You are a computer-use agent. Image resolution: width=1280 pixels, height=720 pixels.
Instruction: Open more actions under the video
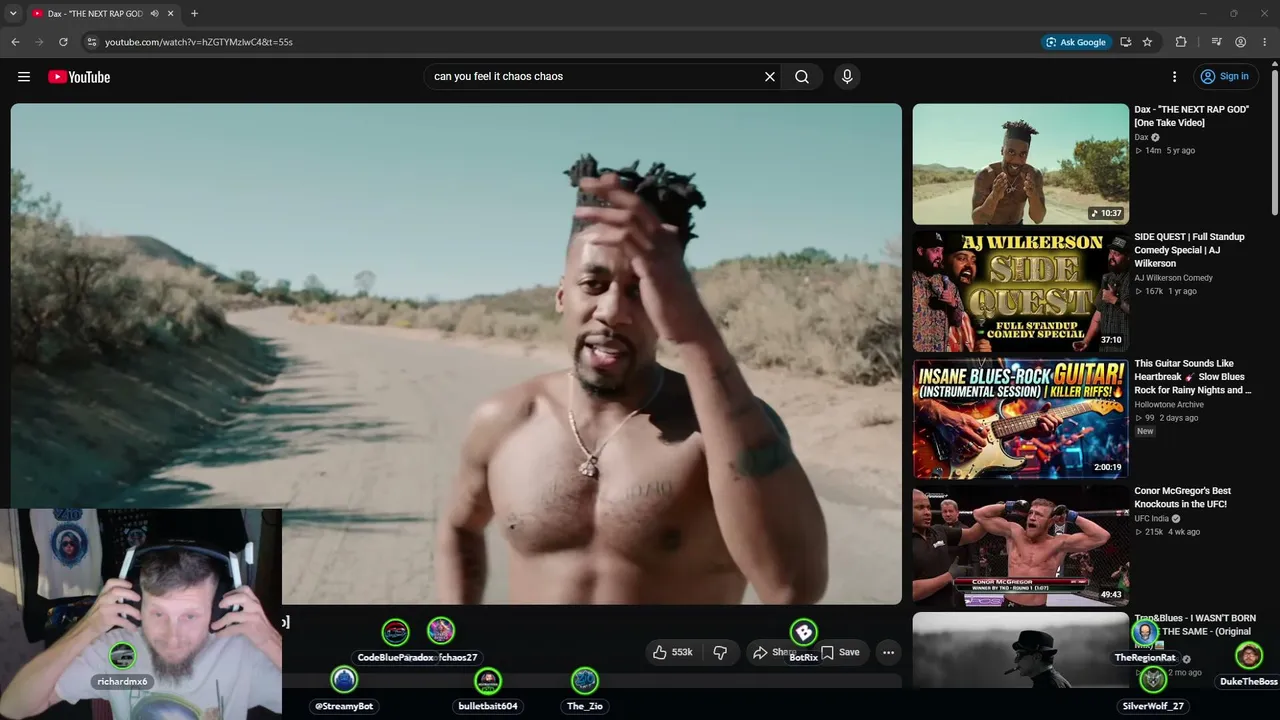pyautogui.click(x=888, y=652)
